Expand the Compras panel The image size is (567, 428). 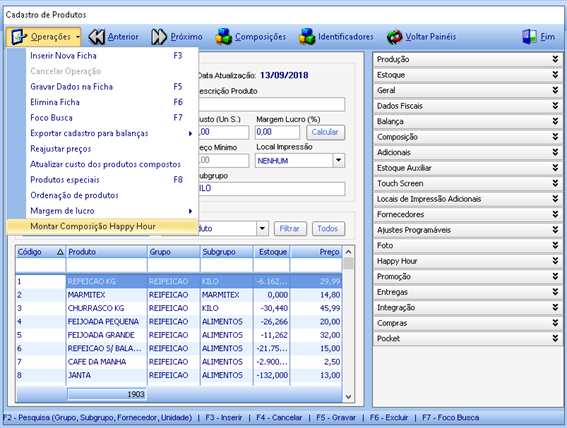pos(467,324)
